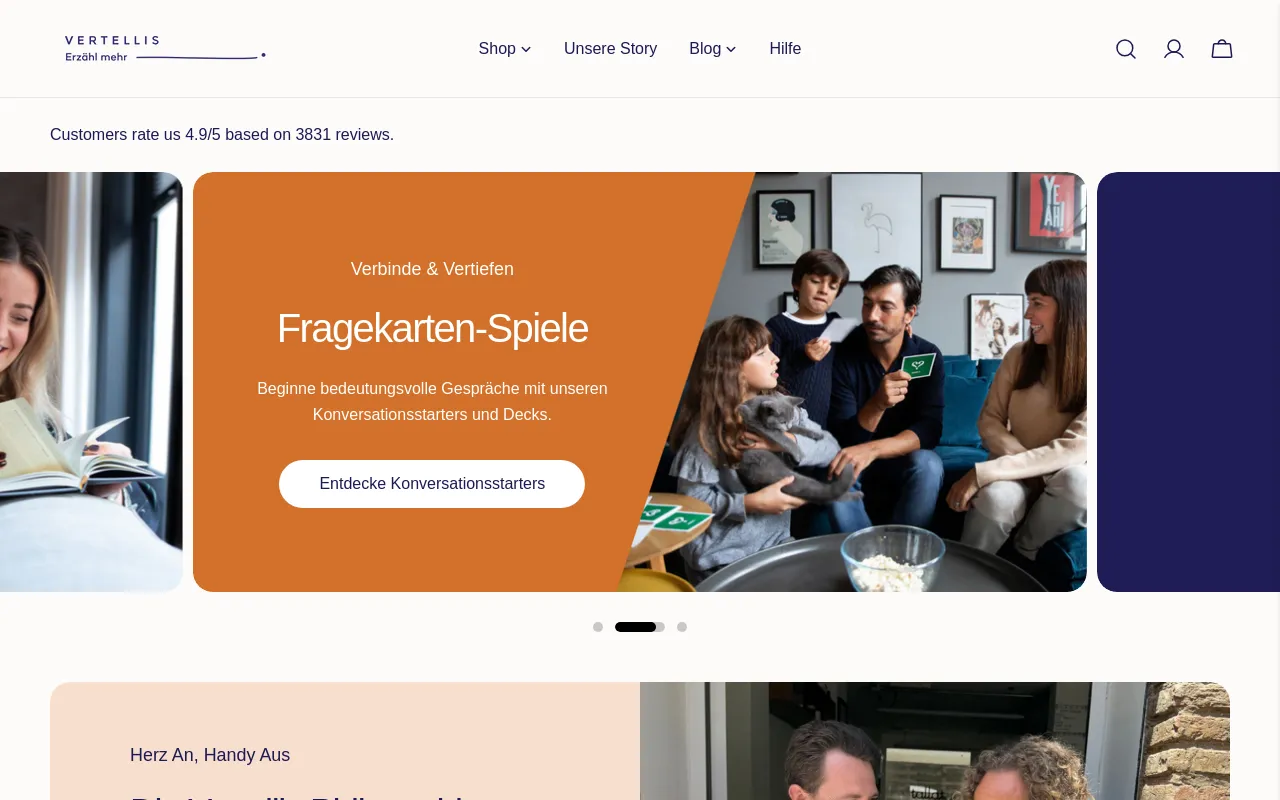The height and width of the screenshot is (800, 1280).
Task: Open the user account icon
Action: click(x=1174, y=49)
